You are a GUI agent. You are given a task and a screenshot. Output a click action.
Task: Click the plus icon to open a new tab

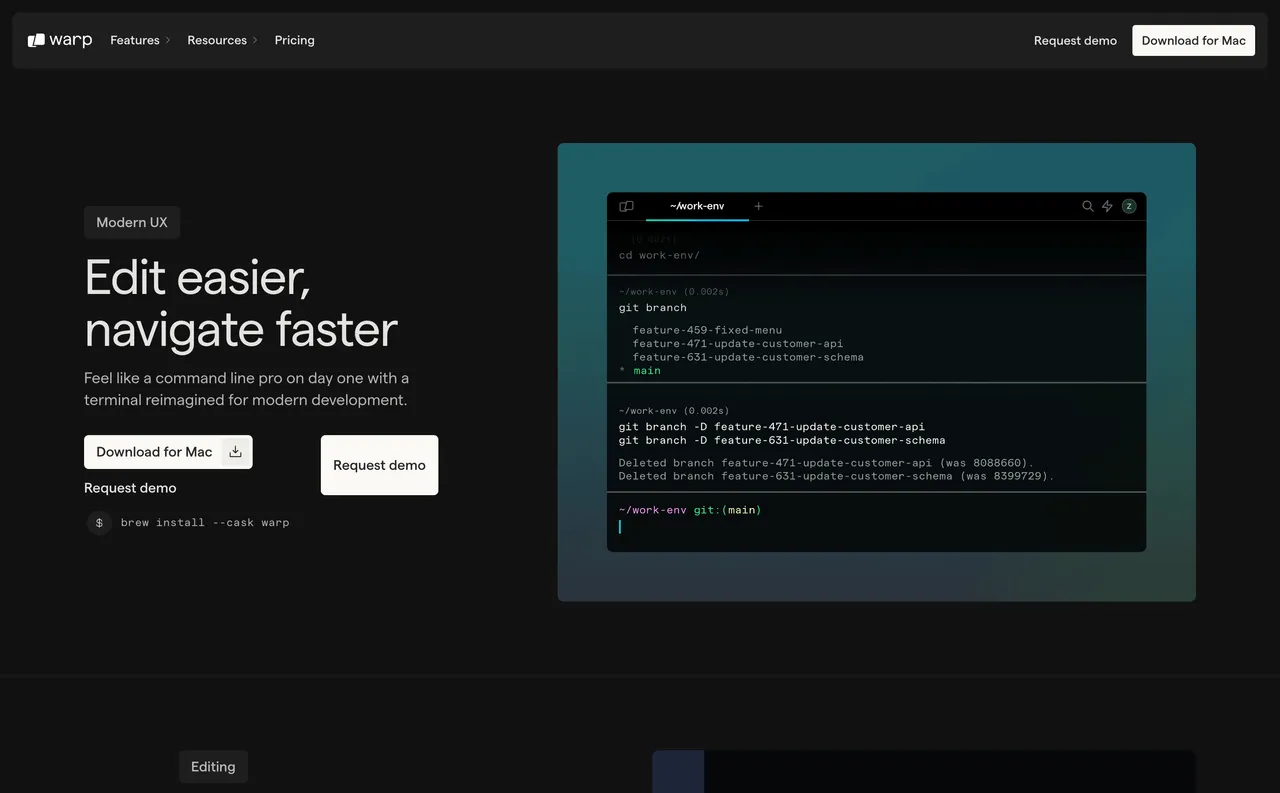click(758, 206)
